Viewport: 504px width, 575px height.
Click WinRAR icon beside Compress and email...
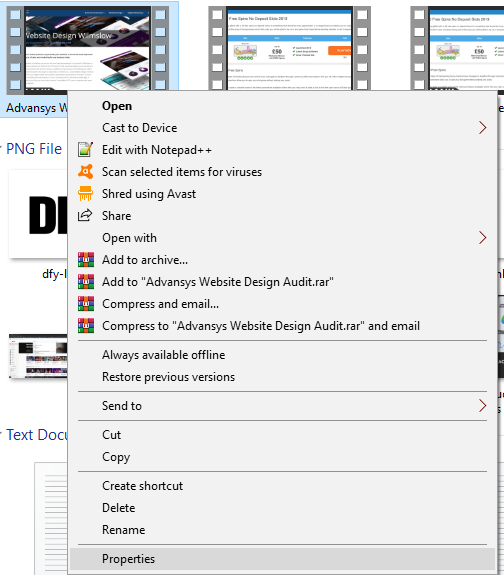[x=86, y=304]
